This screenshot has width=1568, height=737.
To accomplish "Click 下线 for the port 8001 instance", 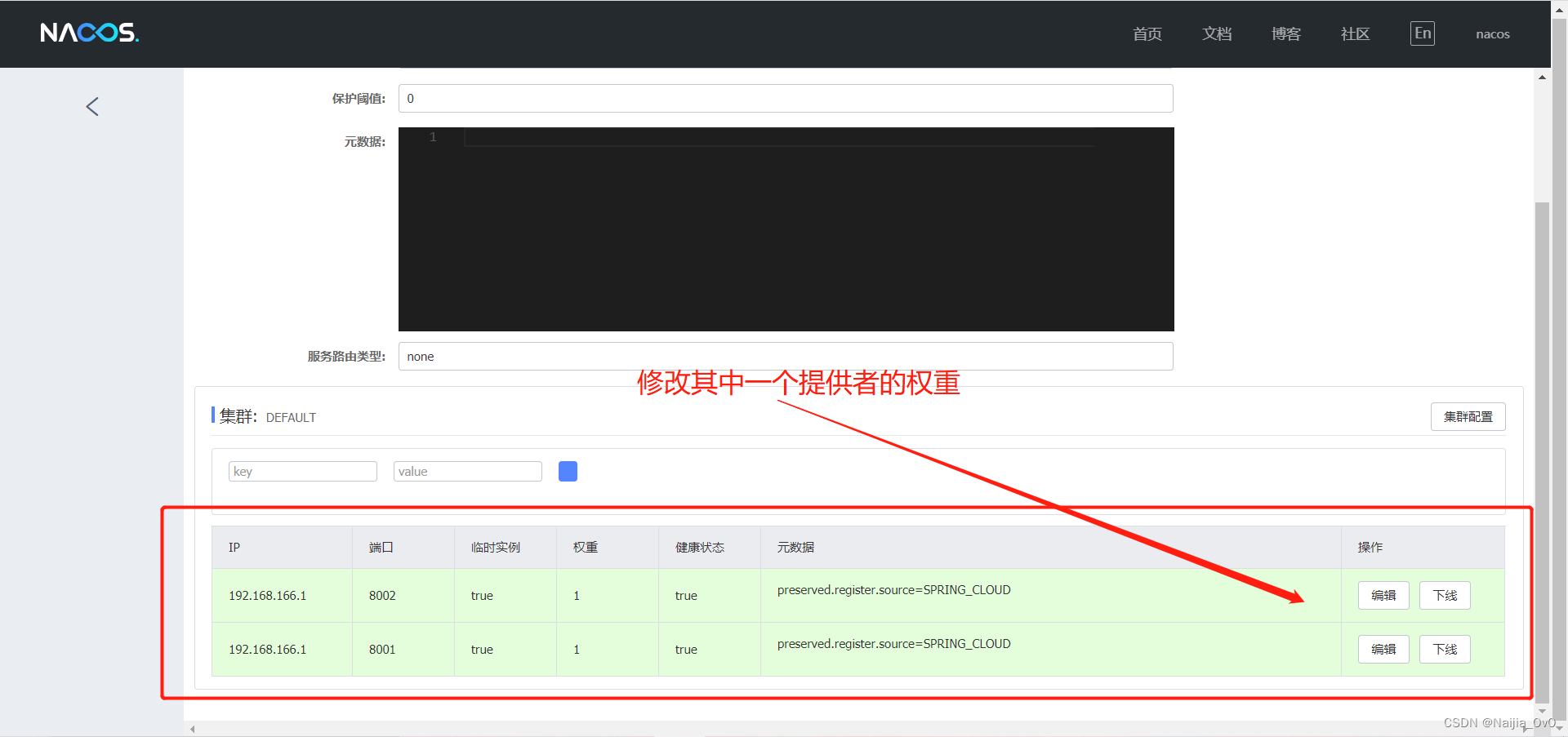I will coord(1445,649).
